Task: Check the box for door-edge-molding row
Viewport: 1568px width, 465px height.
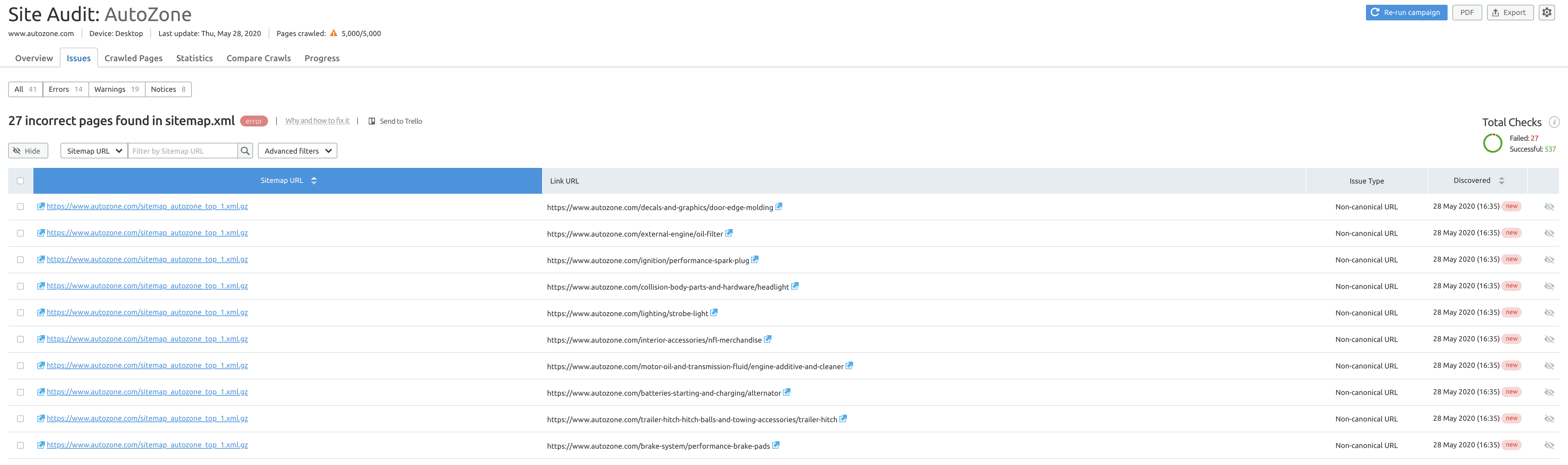Action: pos(20,207)
